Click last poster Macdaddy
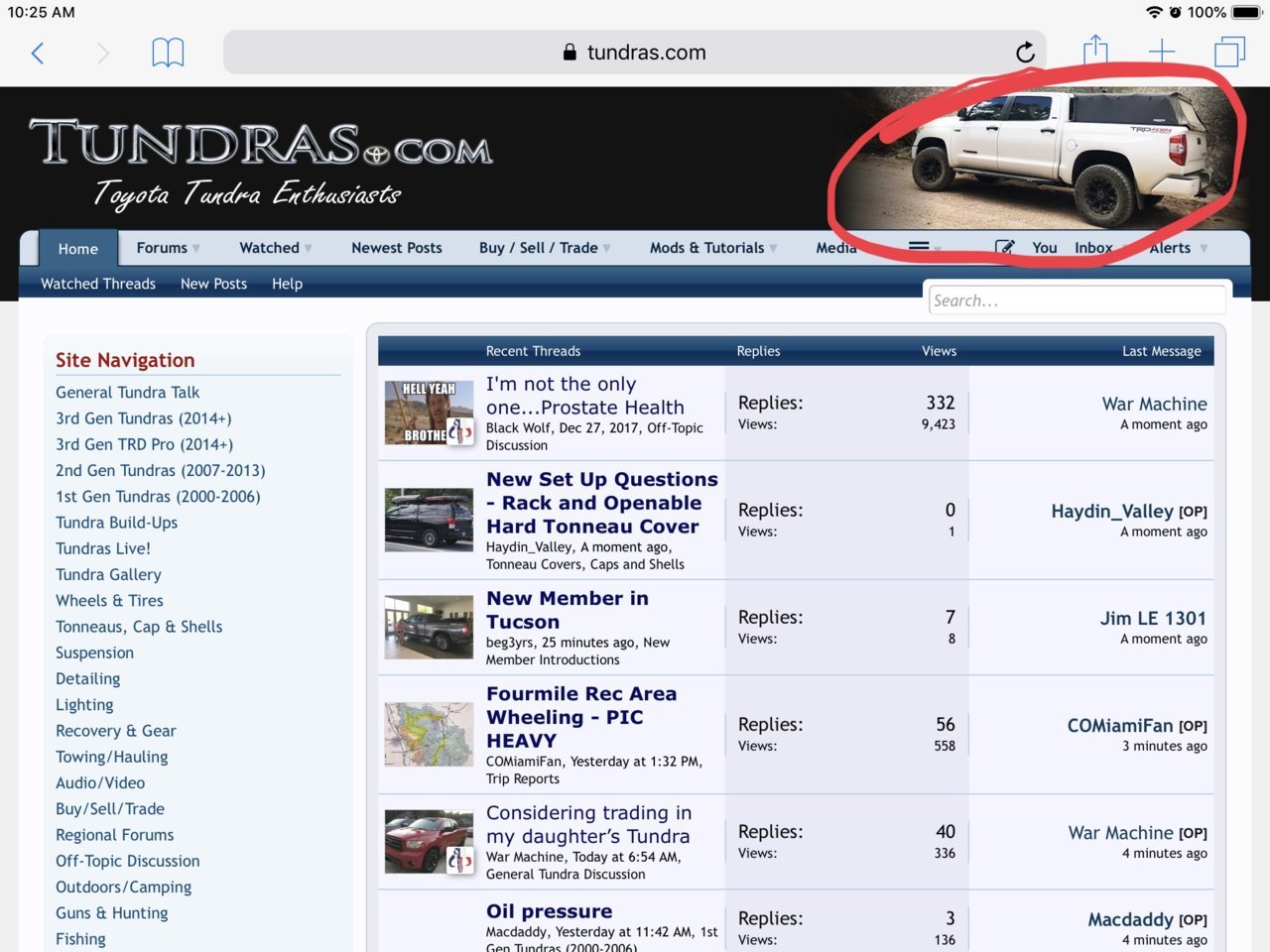1270x952 pixels. tap(1130, 919)
